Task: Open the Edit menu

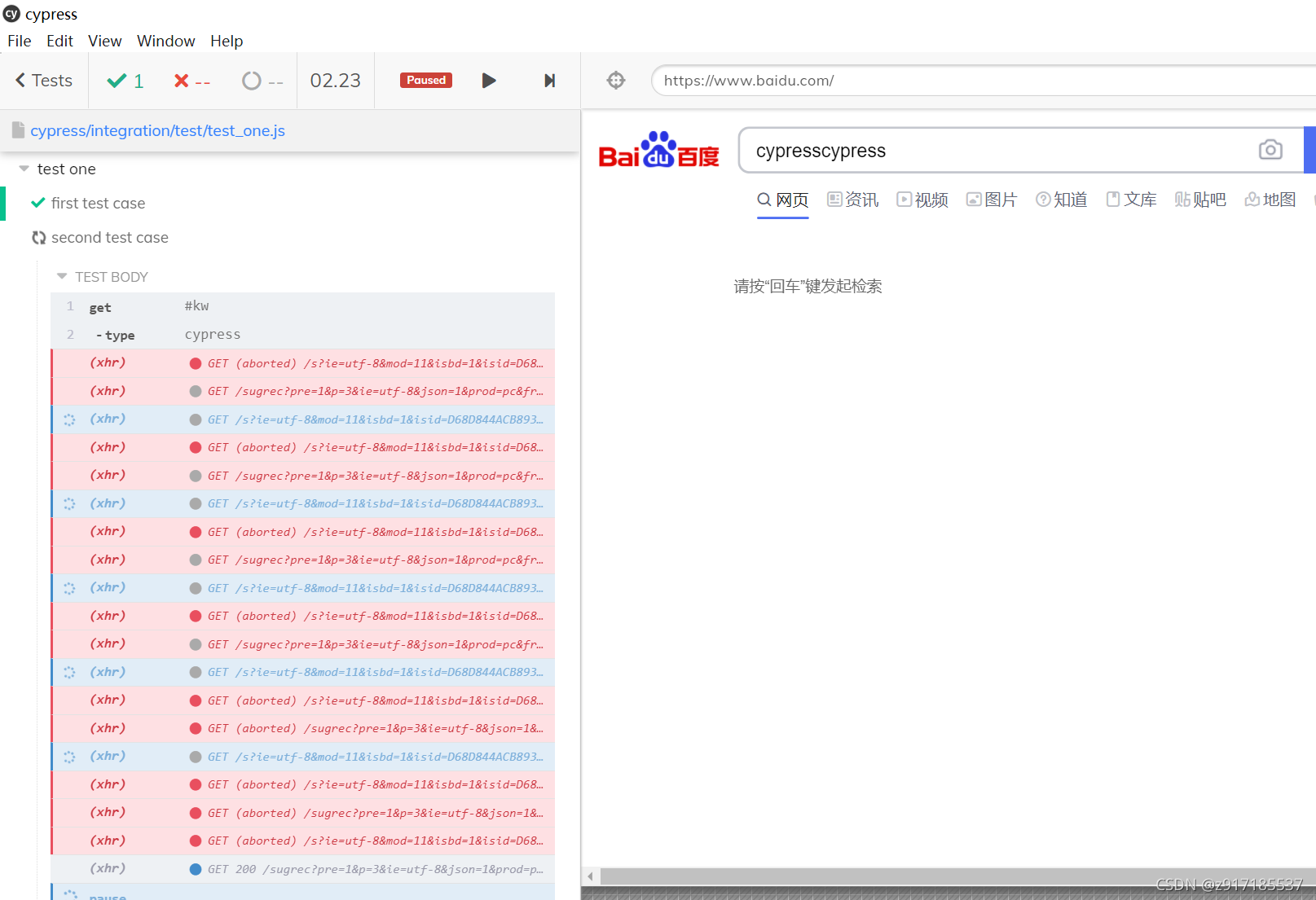Action: coord(59,41)
